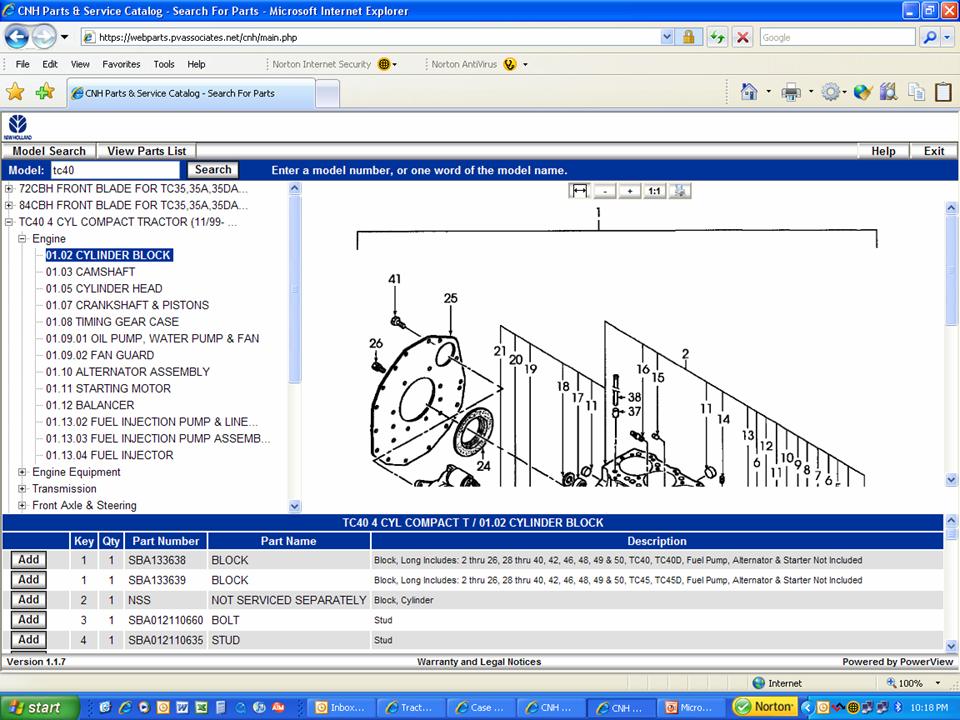Image resolution: width=960 pixels, height=720 pixels.
Task: Open the Warranty and Legal Notices link
Action: (479, 662)
